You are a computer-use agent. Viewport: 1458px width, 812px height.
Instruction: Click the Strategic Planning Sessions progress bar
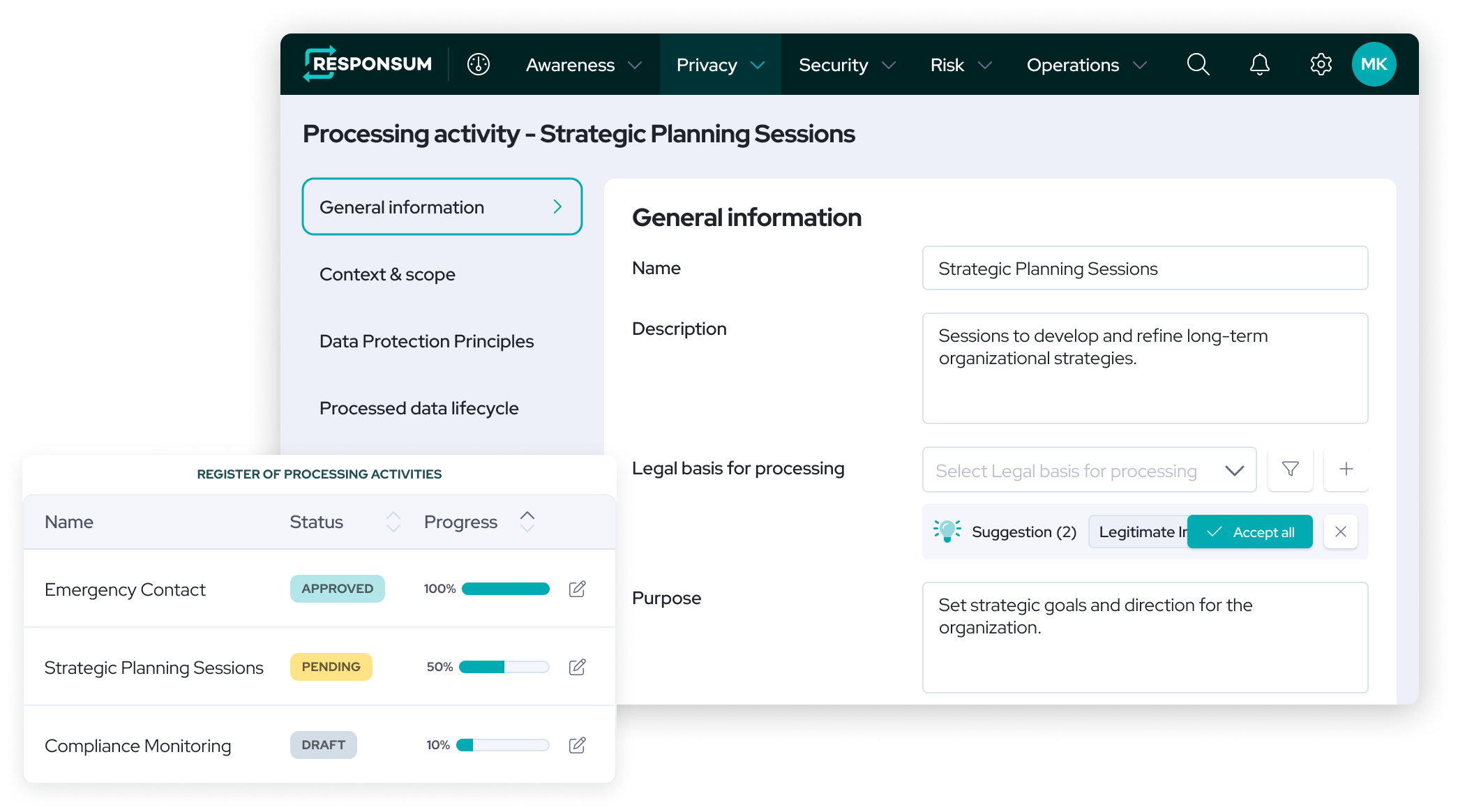coord(504,667)
